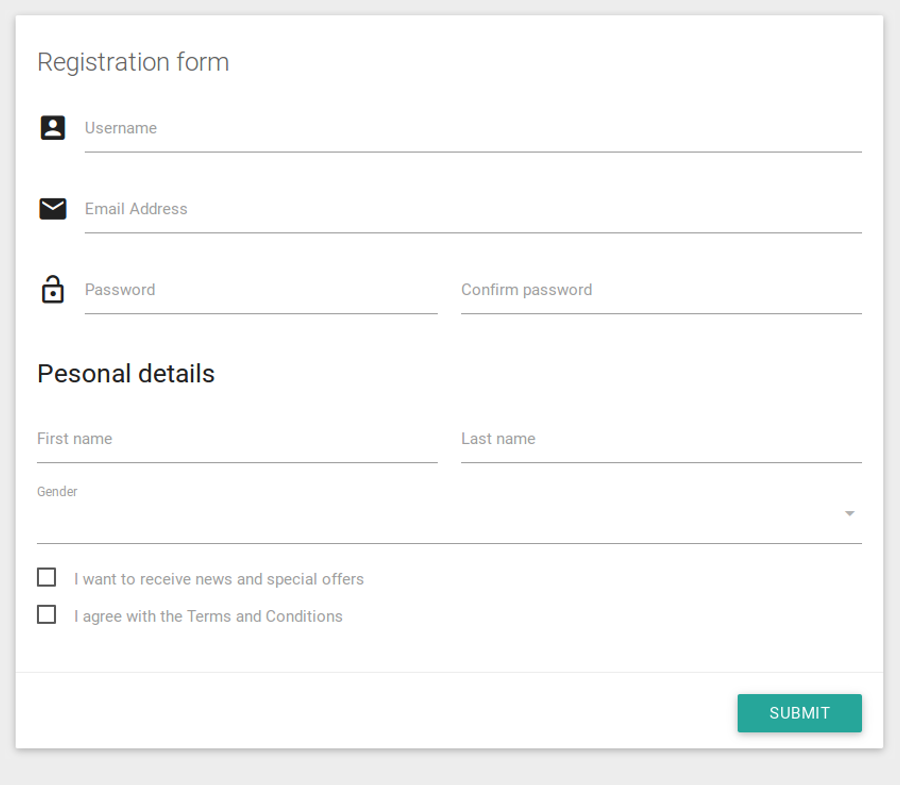
Task: Click the account icon beside Username
Action: coord(52,128)
